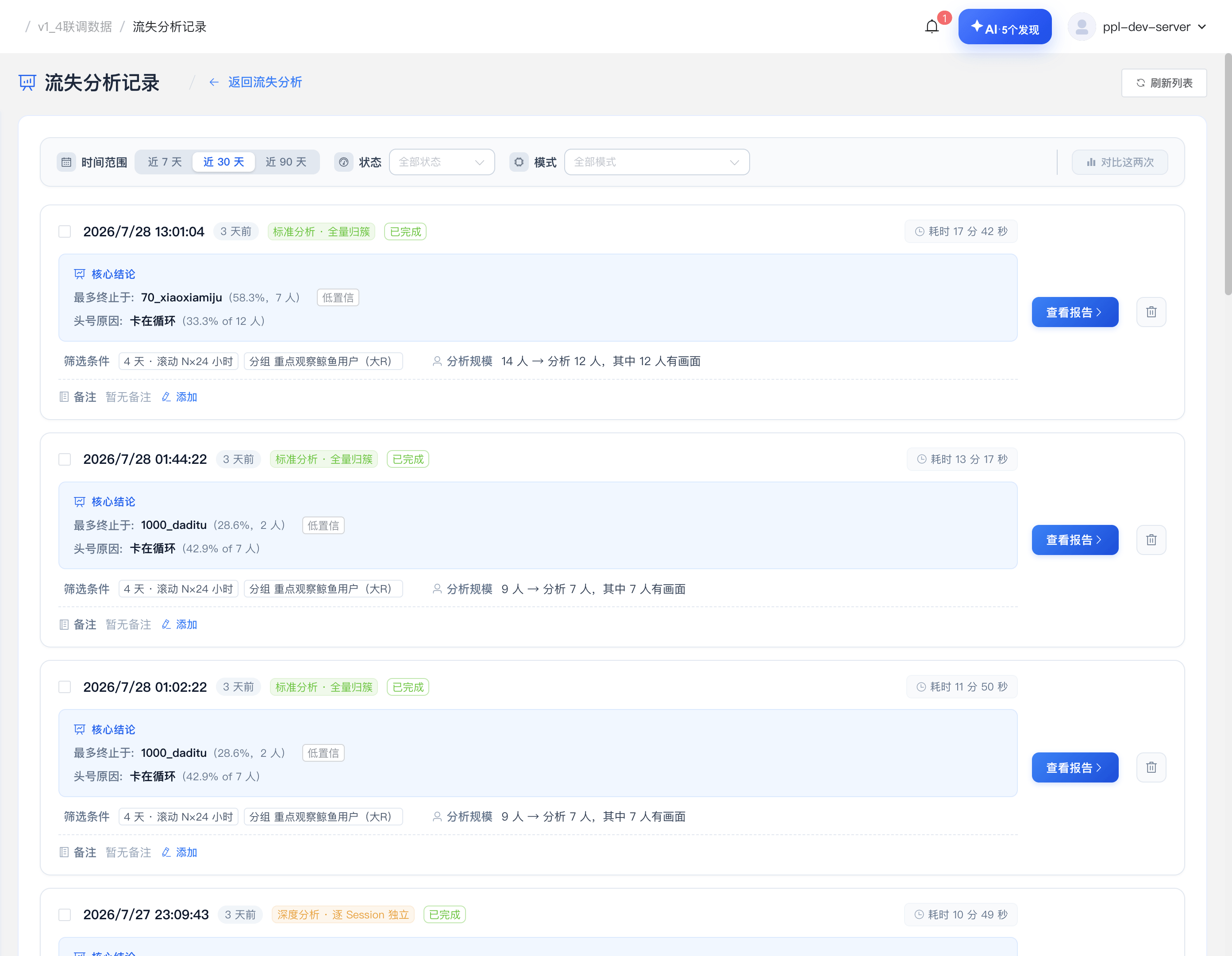This screenshot has height=956, width=1232.
Task: Click 1000_daditu in the 01:44:22 record
Action: tap(174, 525)
